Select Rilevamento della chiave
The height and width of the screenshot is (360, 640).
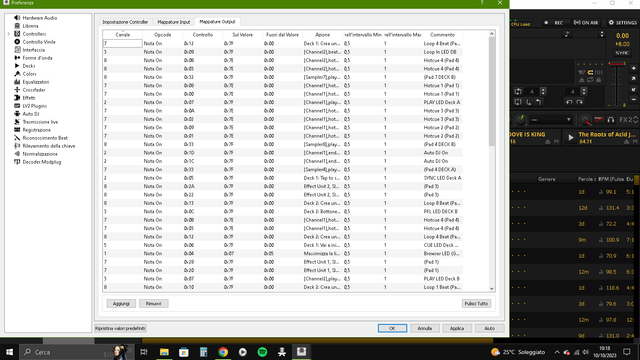coord(44,146)
